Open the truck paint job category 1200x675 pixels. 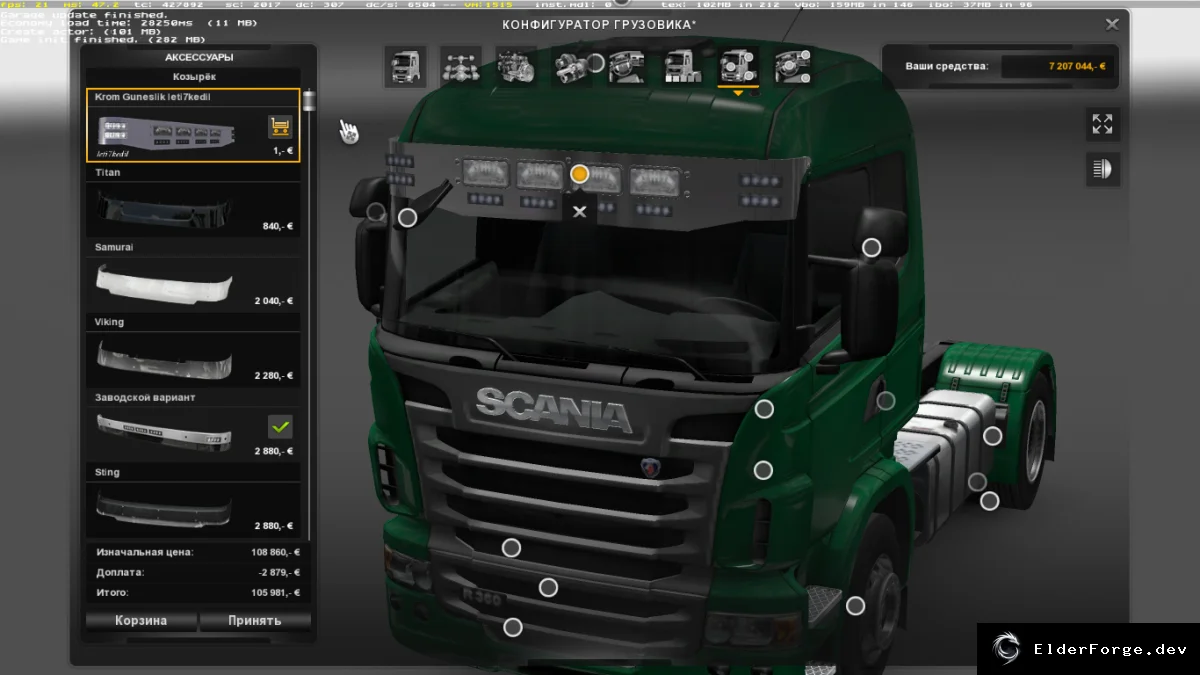click(x=682, y=67)
